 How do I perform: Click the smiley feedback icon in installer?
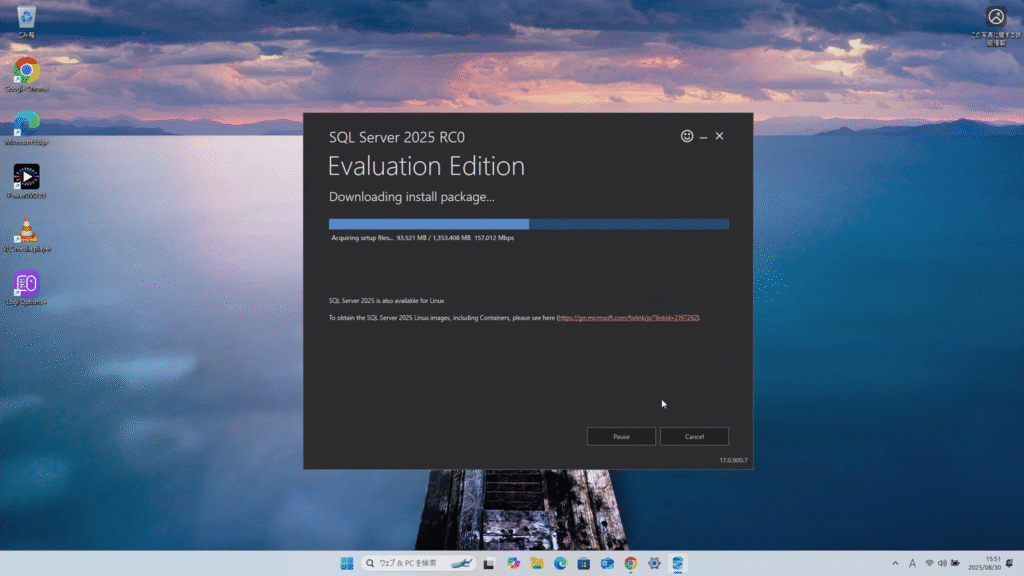[687, 136]
